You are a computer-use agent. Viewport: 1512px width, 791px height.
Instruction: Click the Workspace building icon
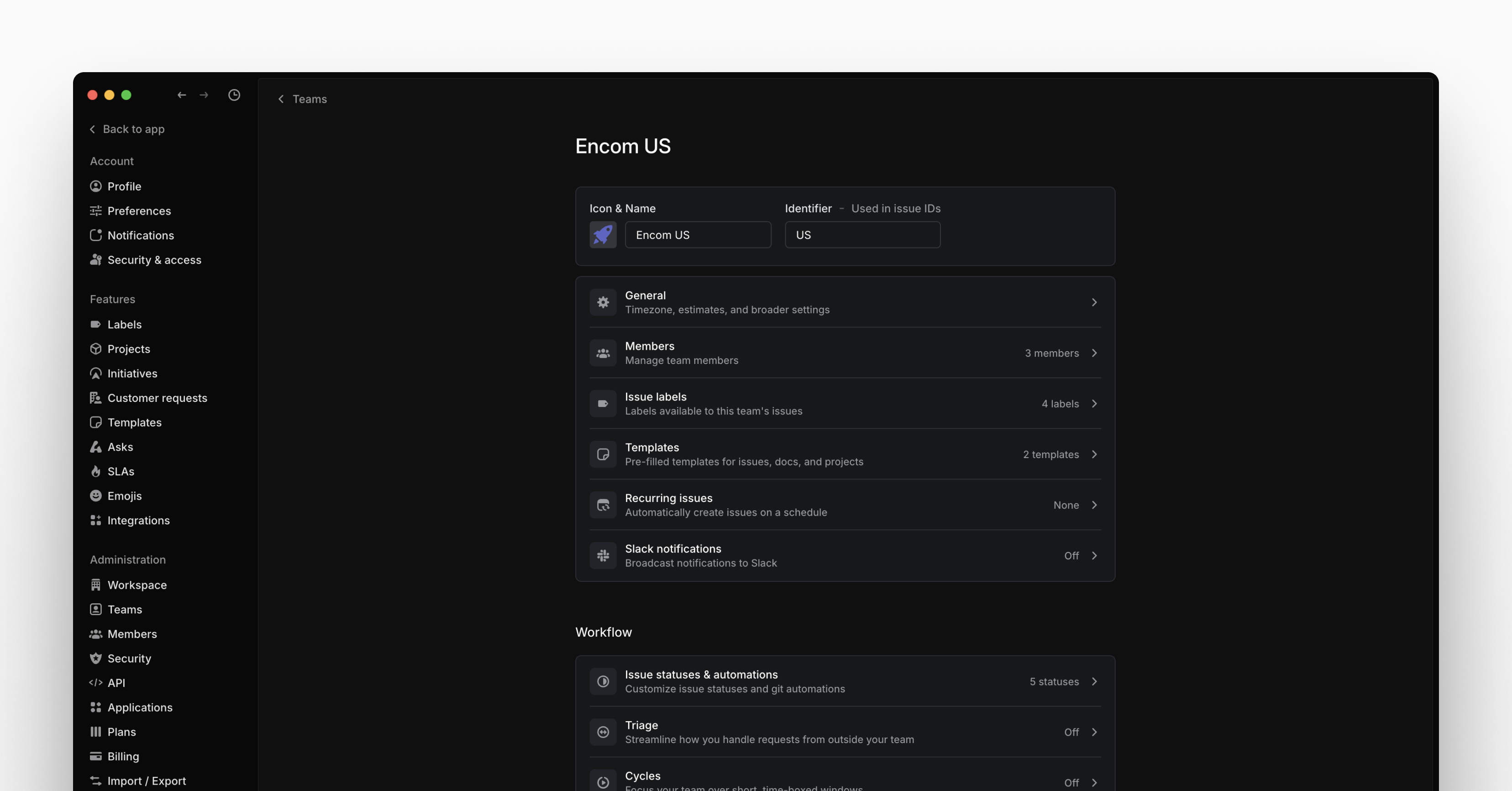click(96, 585)
